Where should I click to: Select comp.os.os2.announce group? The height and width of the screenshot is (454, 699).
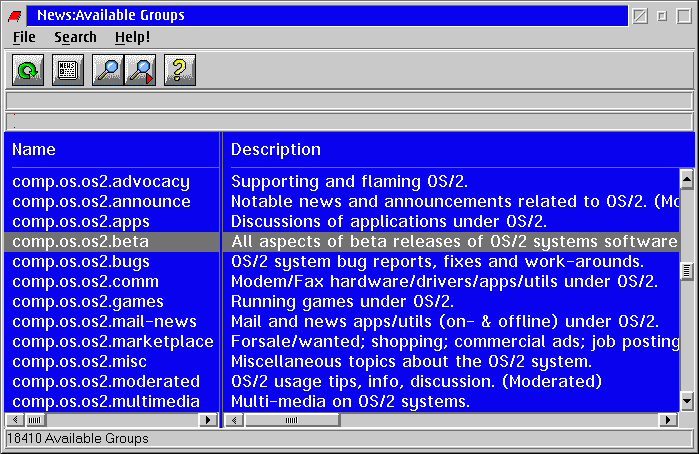(x=102, y=202)
